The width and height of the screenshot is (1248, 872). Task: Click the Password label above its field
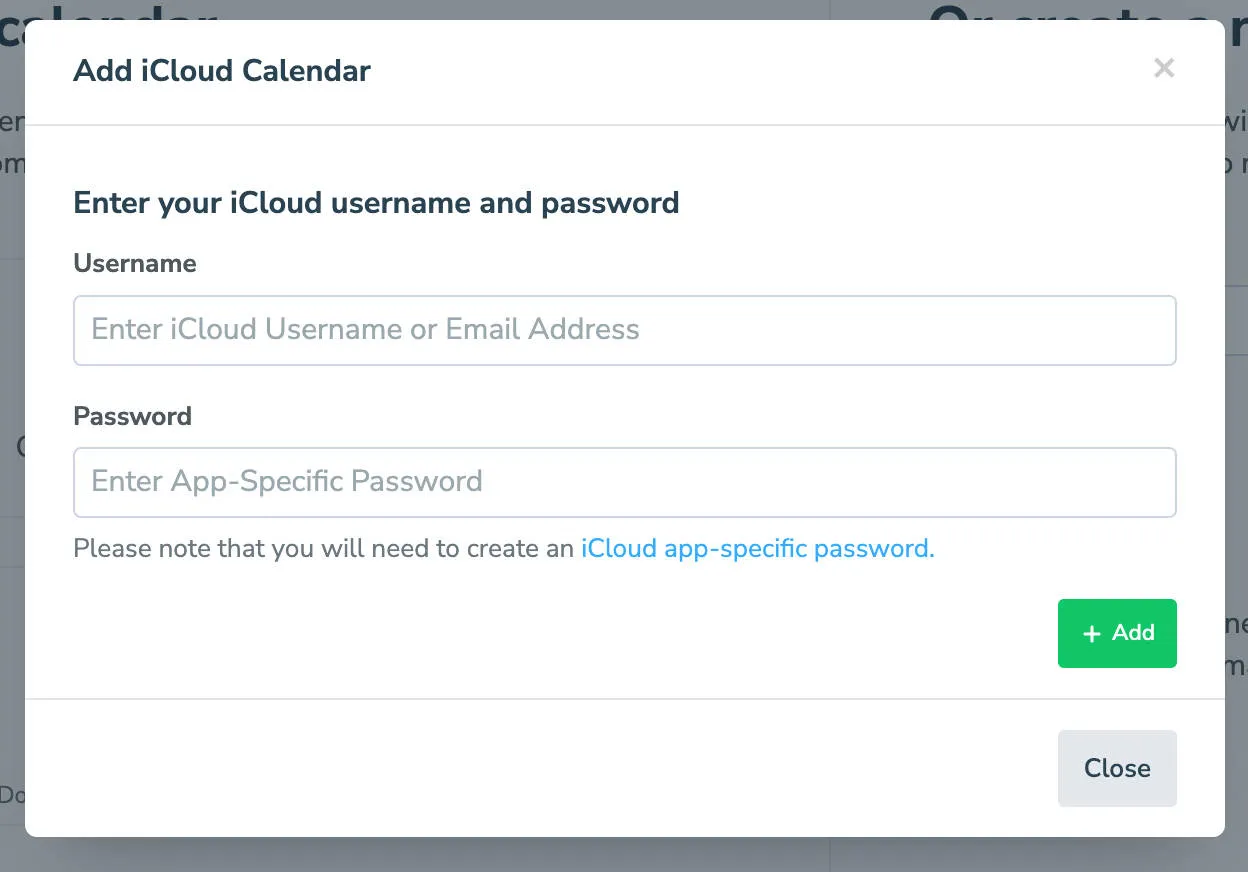tap(131, 416)
